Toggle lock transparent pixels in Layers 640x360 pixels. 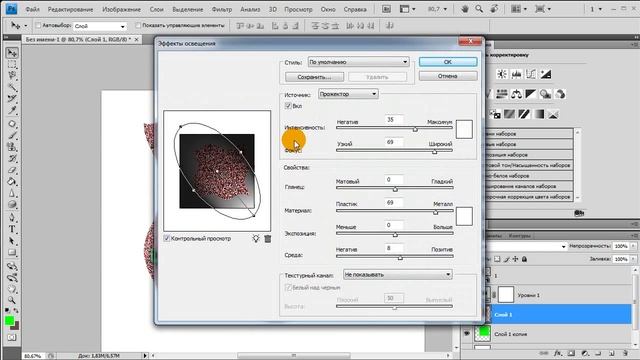point(497,259)
